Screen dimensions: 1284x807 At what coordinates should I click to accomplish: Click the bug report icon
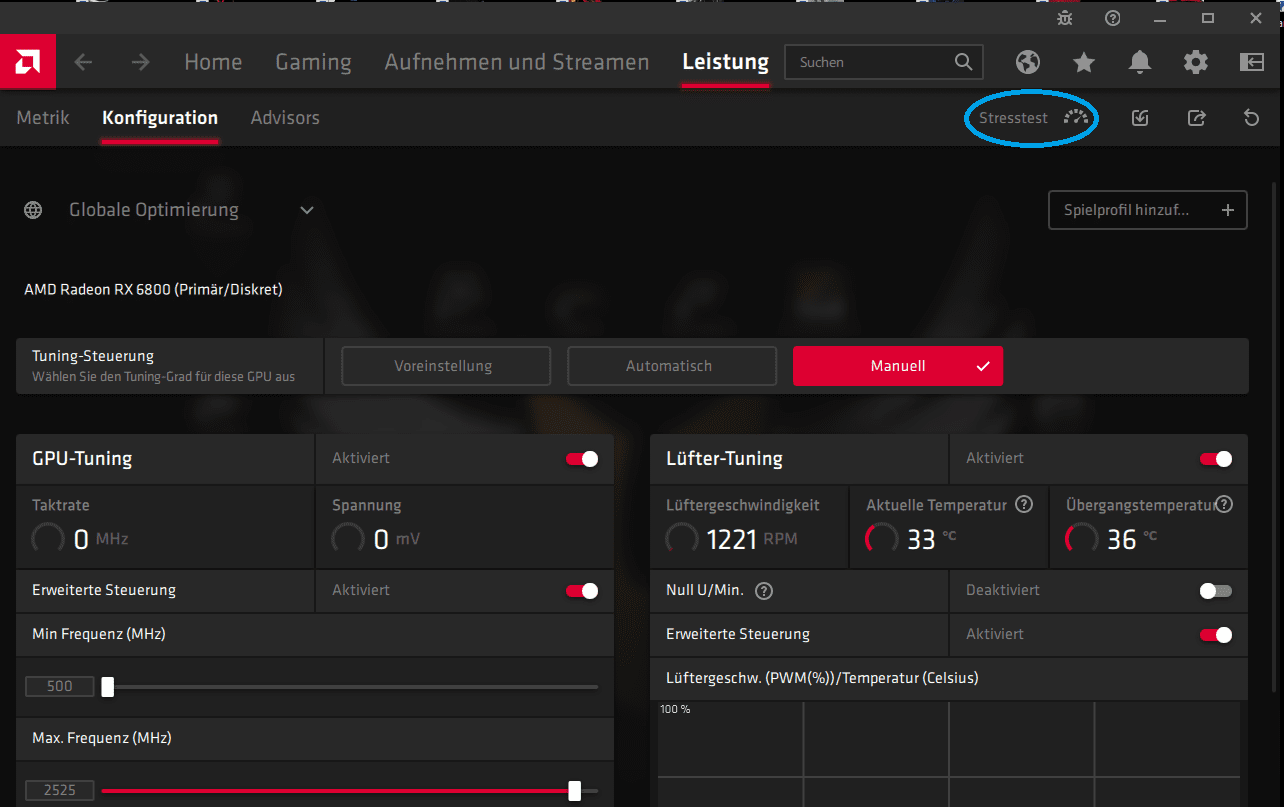pyautogui.click(x=1066, y=18)
